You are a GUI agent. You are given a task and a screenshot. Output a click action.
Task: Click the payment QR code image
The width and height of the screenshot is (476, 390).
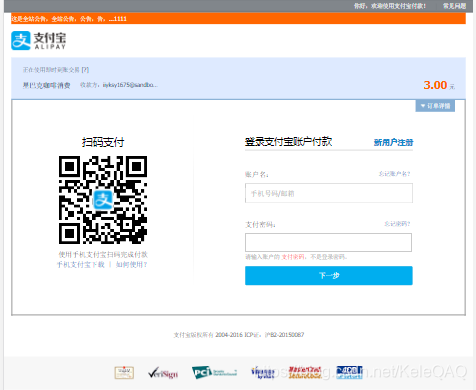pos(103,200)
